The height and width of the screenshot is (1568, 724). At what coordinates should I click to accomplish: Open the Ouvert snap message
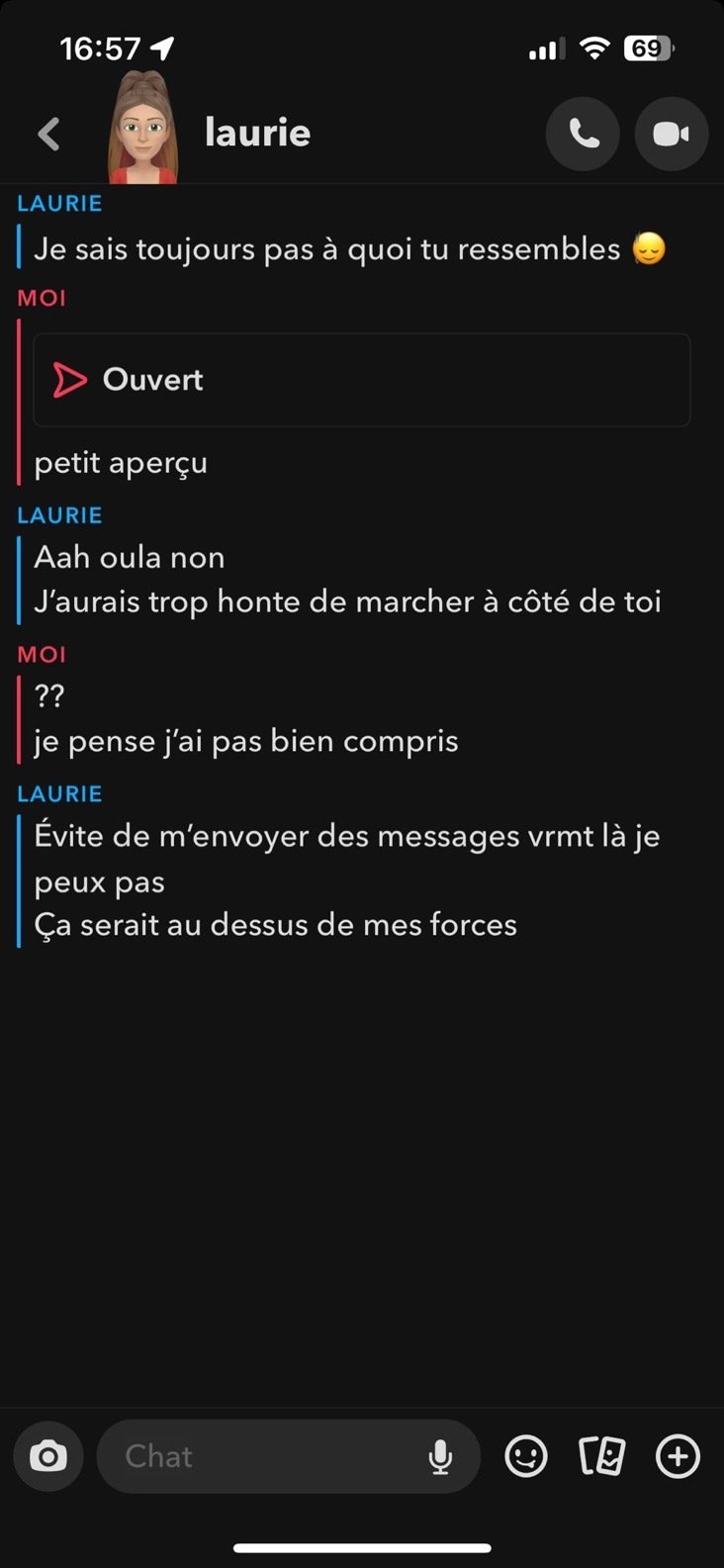coord(362,380)
